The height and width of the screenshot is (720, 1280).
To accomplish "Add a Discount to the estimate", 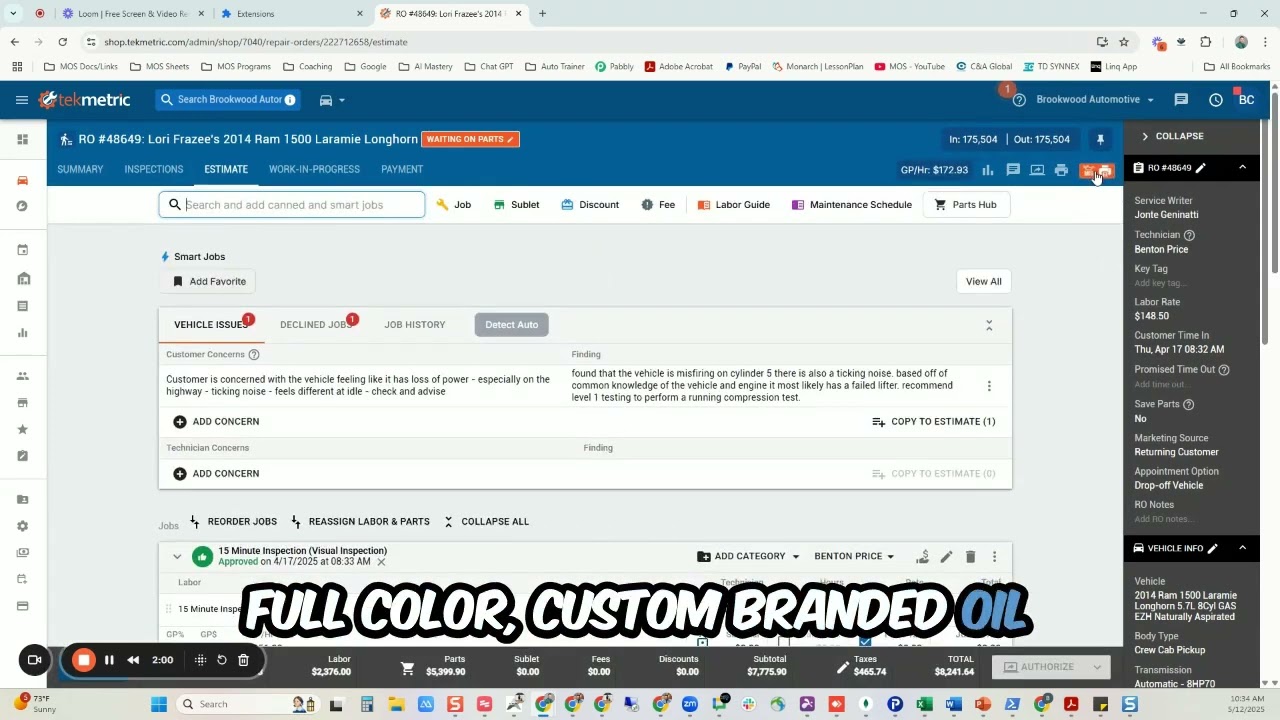I will pyautogui.click(x=590, y=205).
